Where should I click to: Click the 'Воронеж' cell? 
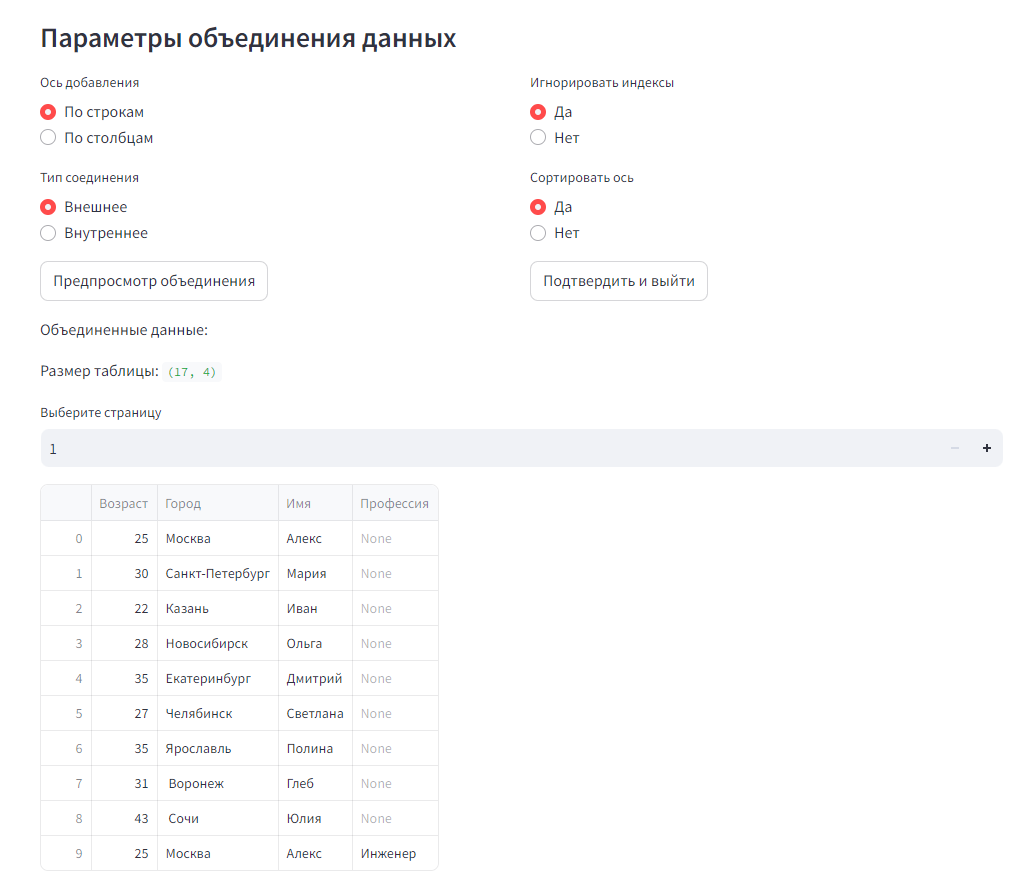pos(218,783)
